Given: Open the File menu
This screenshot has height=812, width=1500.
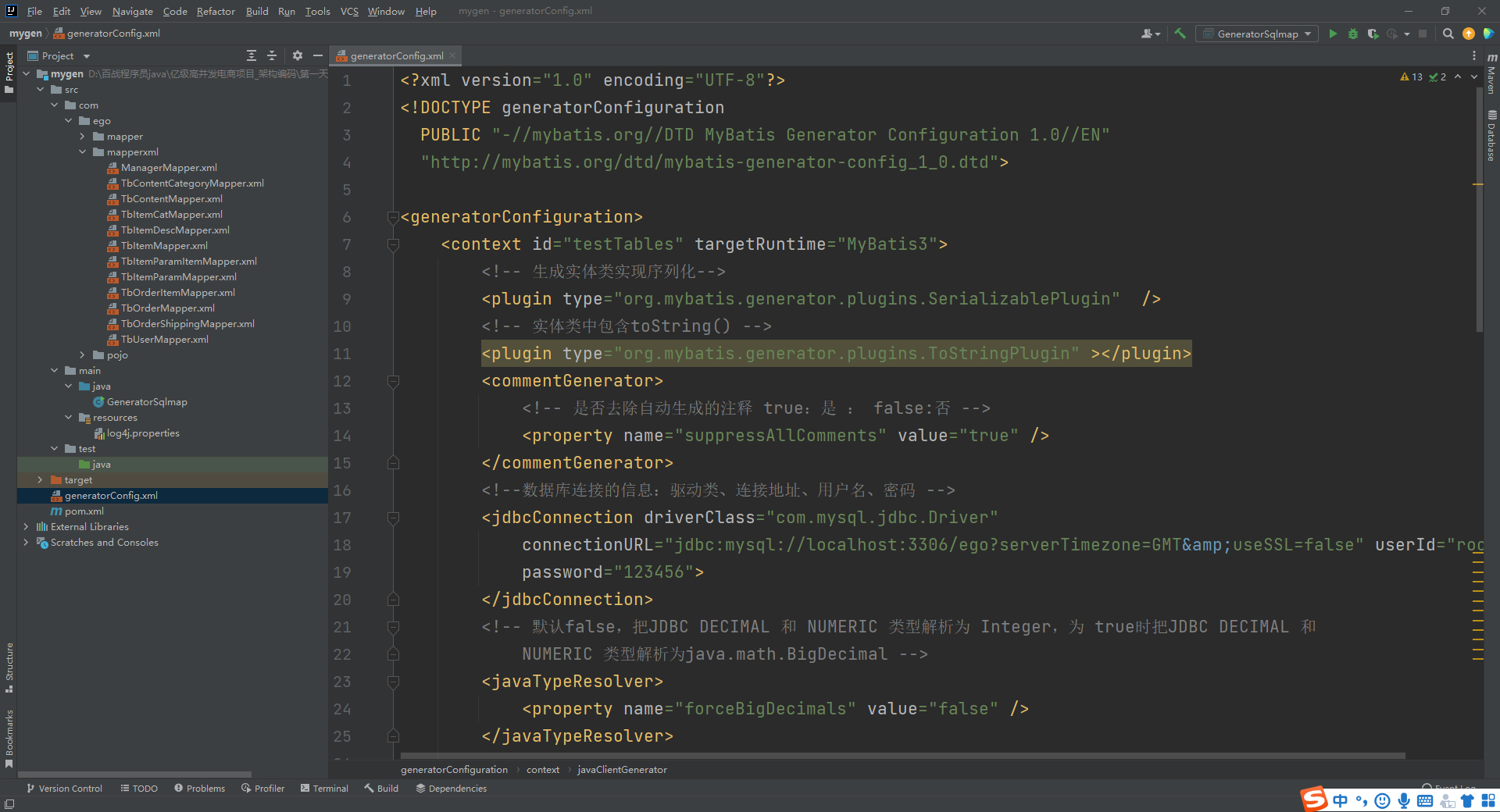Looking at the screenshot, I should (34, 11).
